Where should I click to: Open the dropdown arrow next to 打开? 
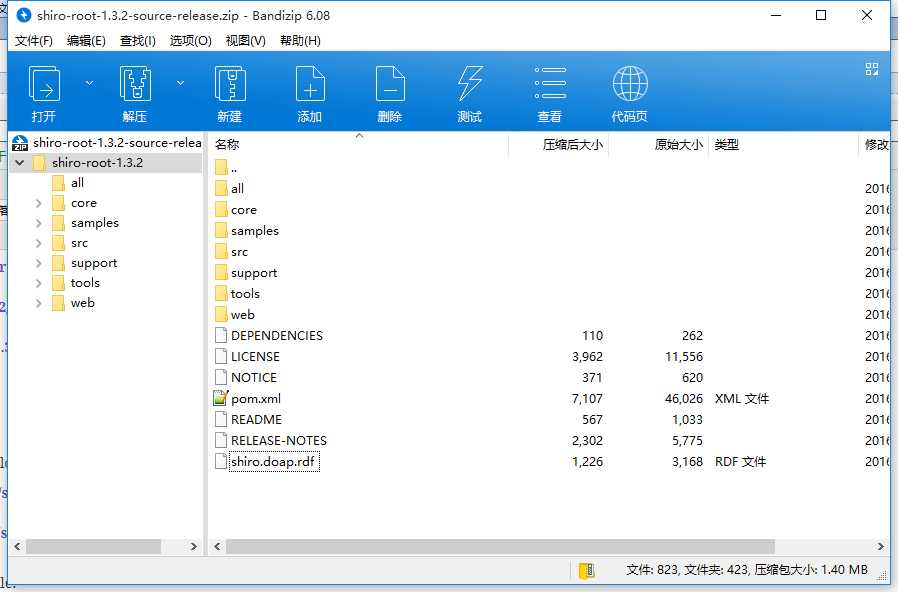point(89,84)
